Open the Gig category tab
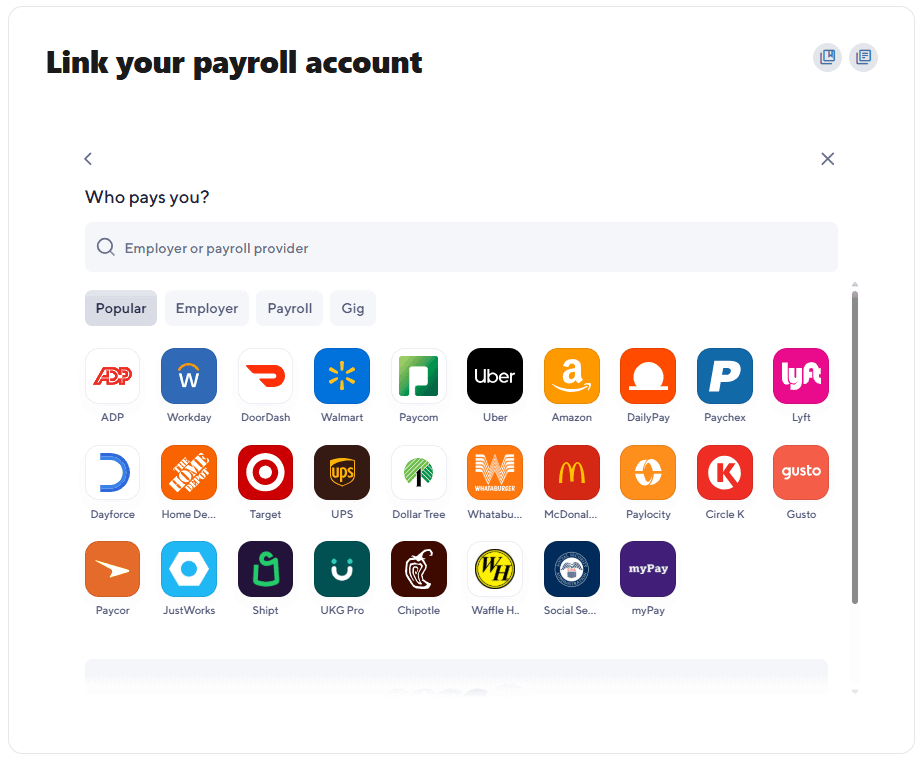The width and height of the screenshot is (922, 760). [353, 308]
